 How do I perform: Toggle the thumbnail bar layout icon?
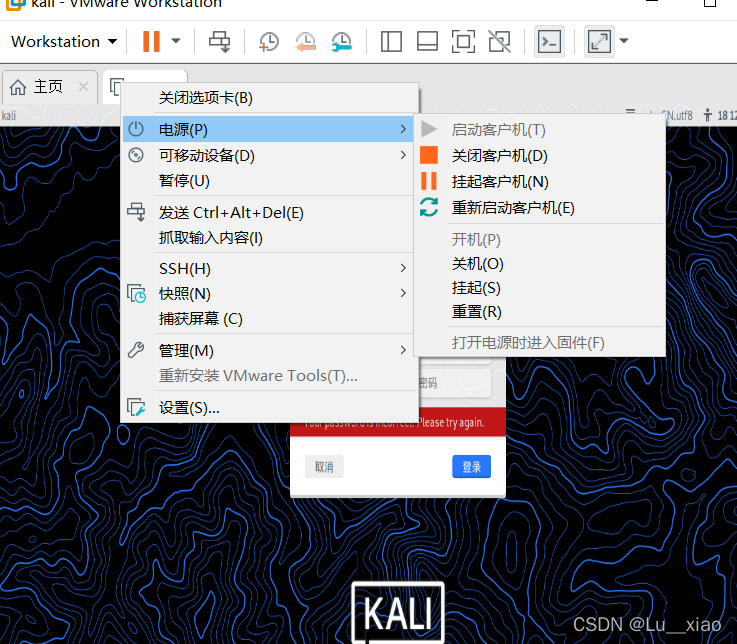pyautogui.click(x=427, y=41)
